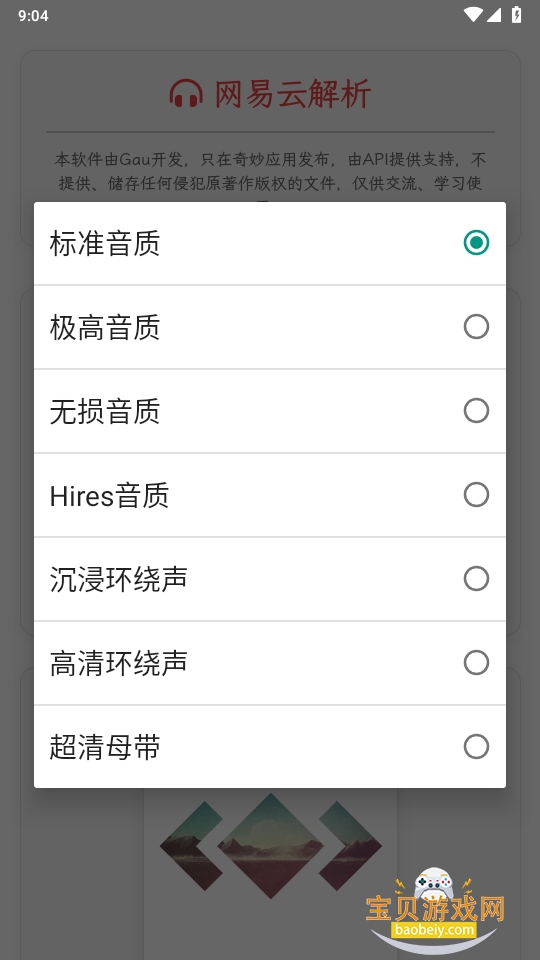Click the 网易云解析 title text

(x=293, y=94)
